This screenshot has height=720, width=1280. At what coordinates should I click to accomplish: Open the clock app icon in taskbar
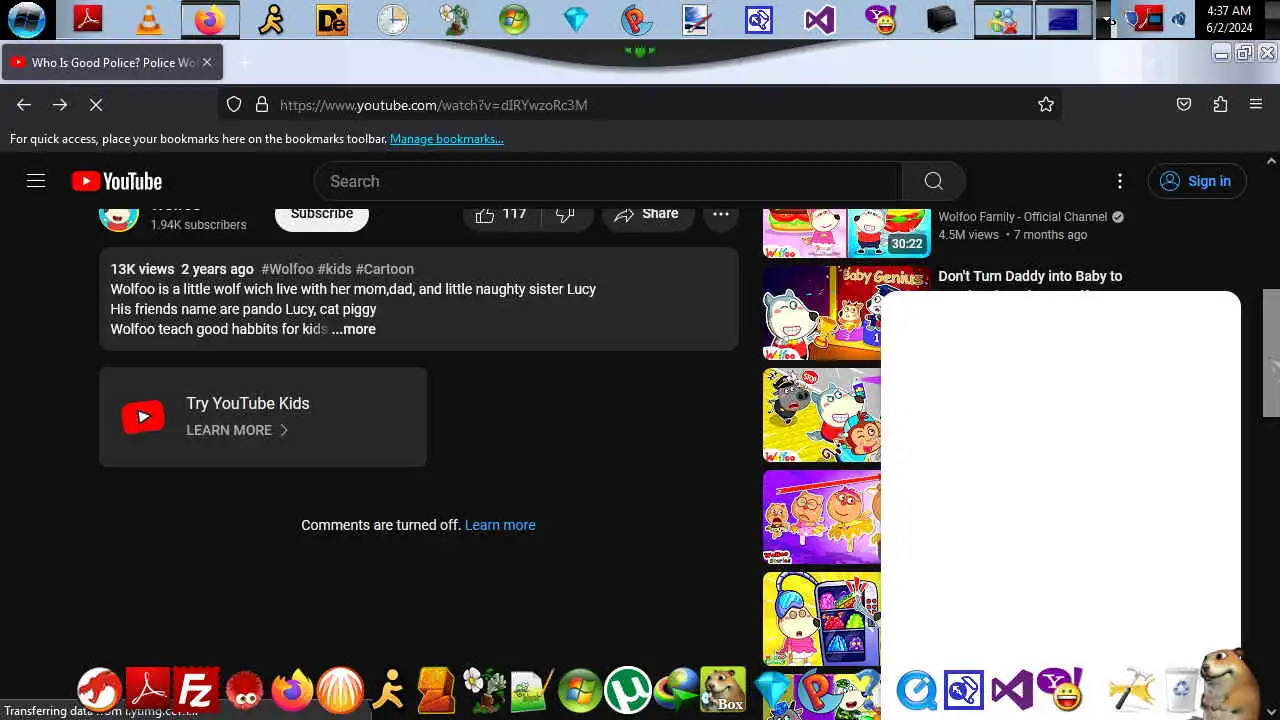(393, 19)
